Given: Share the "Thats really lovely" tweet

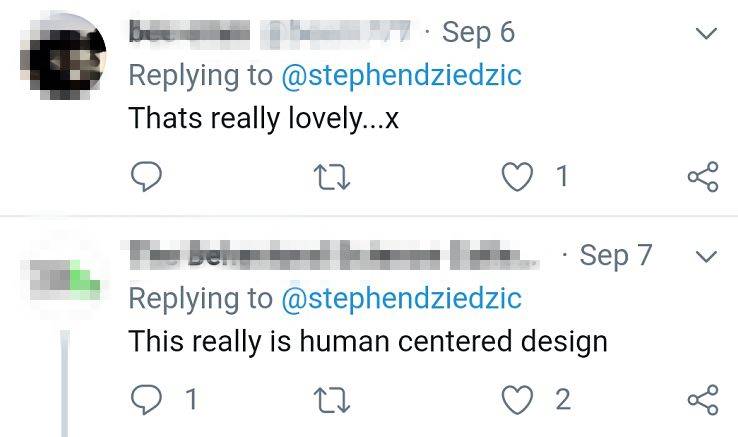Looking at the screenshot, I should tap(703, 177).
